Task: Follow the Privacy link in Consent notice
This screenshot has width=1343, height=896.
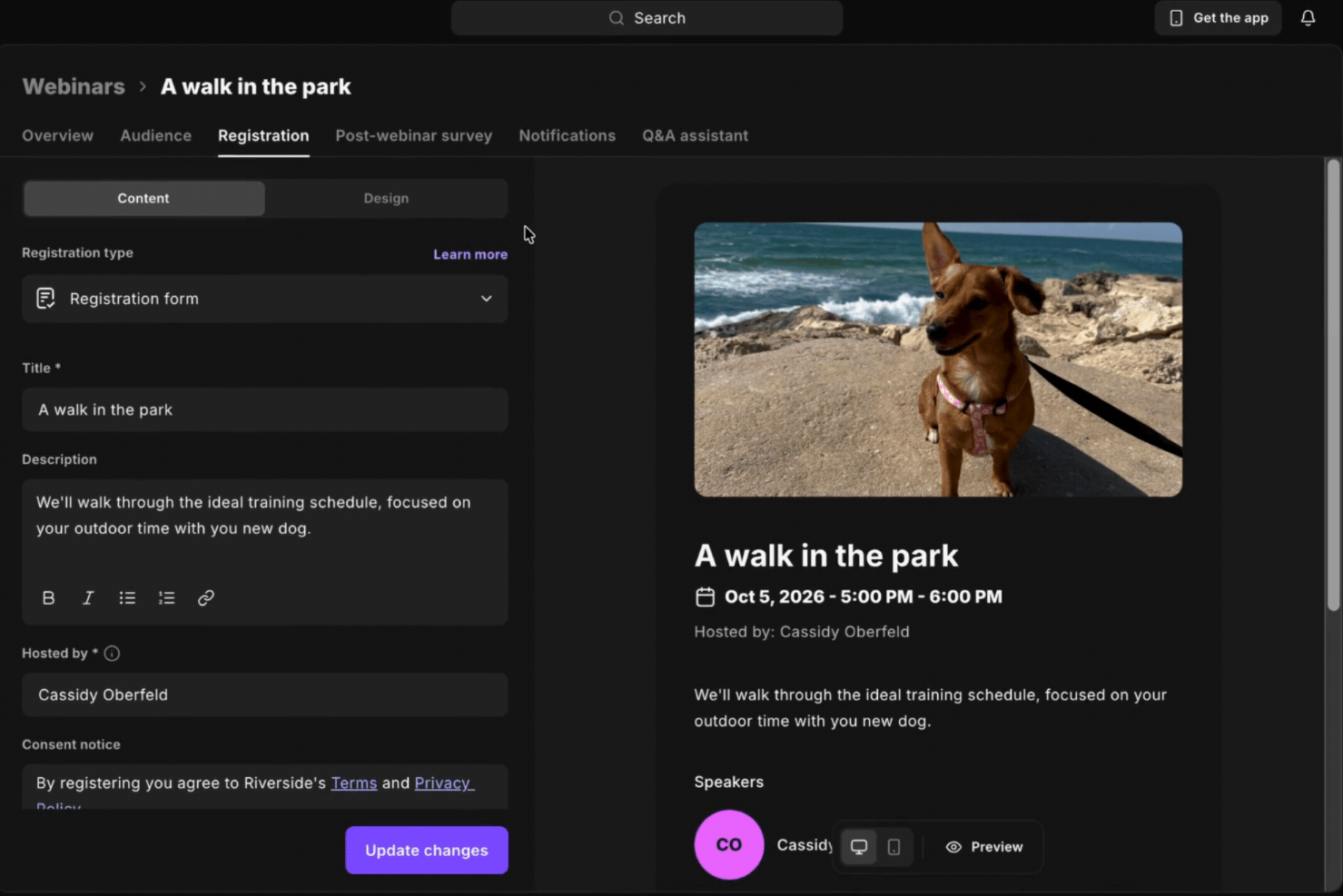Action: click(443, 783)
